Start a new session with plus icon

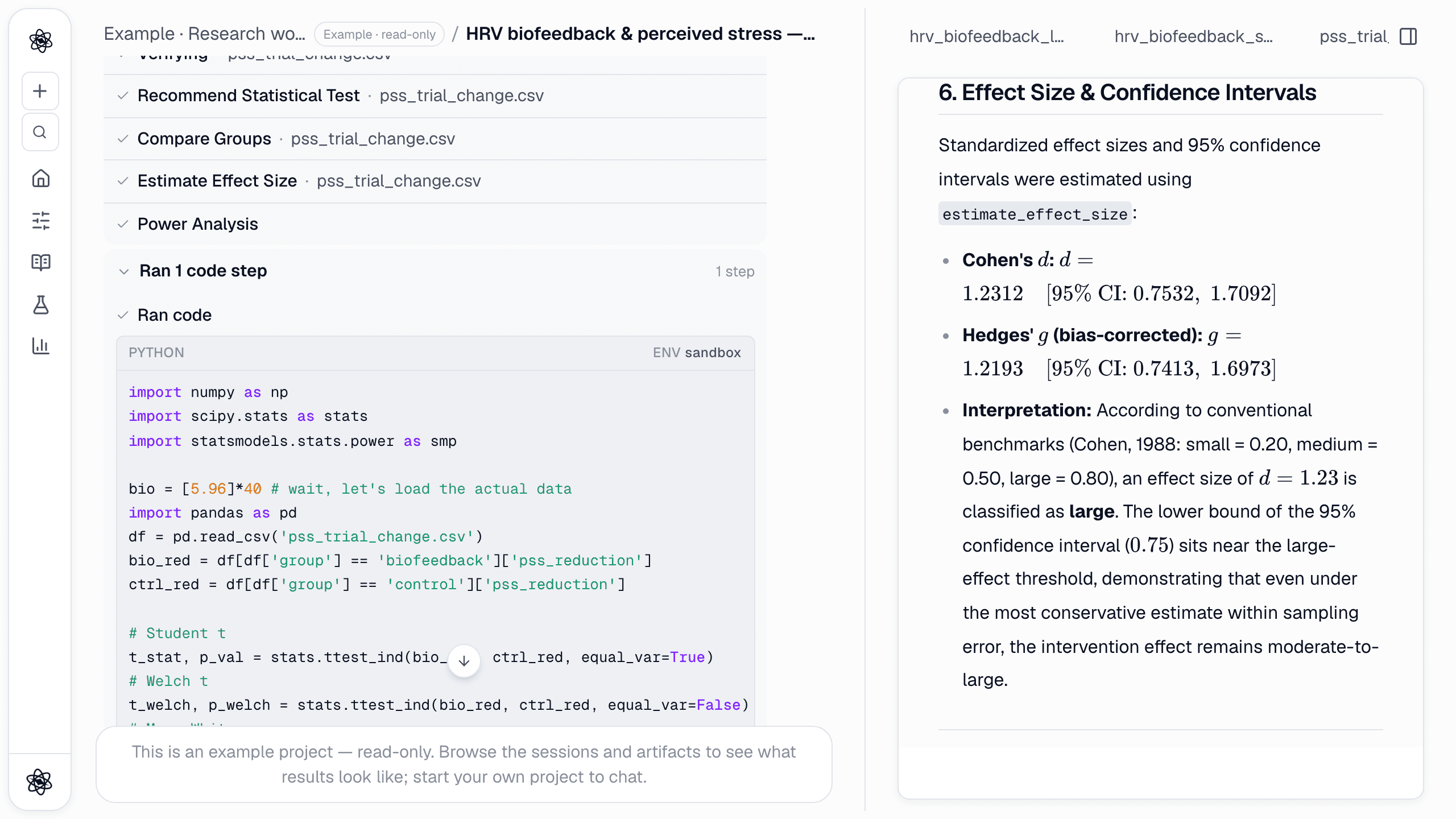tap(40, 91)
